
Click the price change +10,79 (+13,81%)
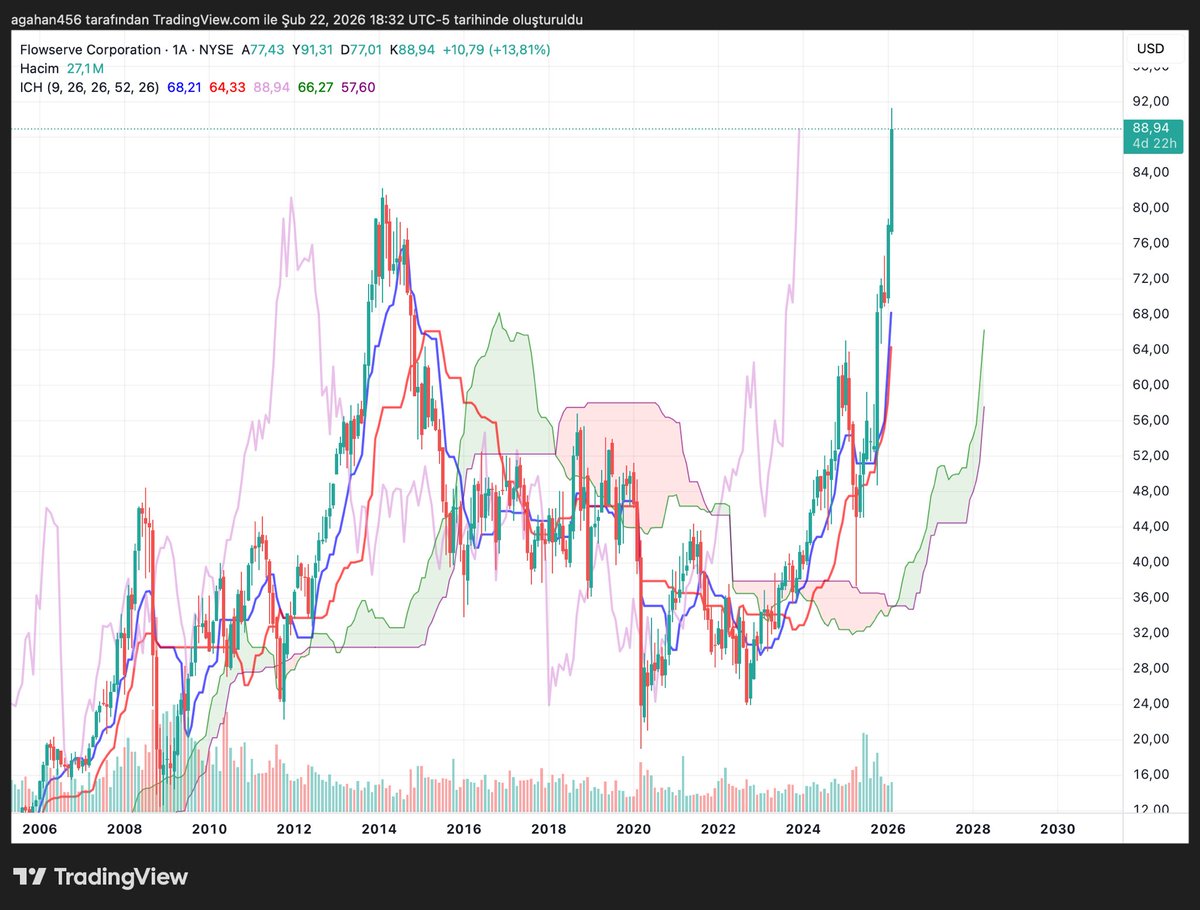tap(497, 49)
